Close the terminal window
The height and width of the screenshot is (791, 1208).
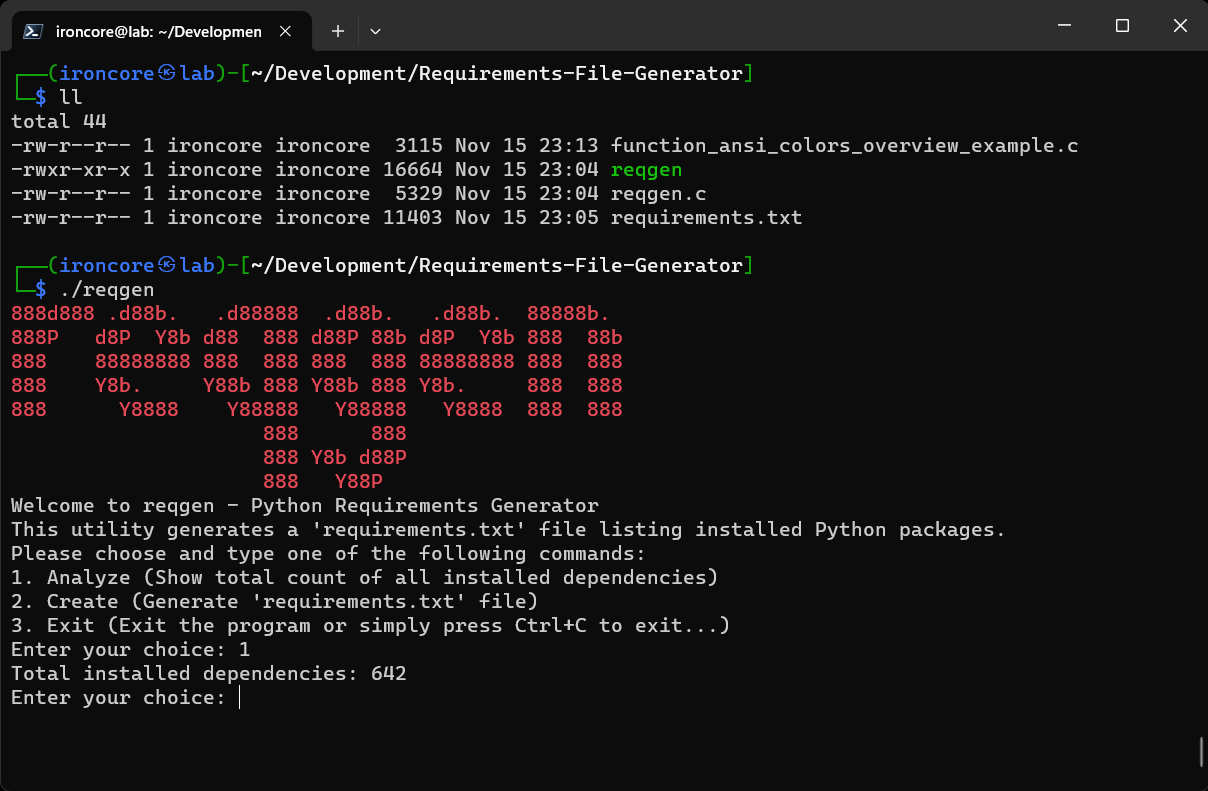point(1181,25)
